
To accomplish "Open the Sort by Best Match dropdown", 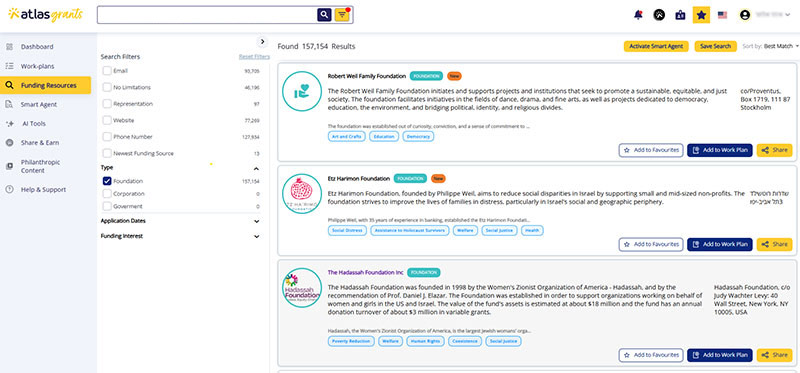I will point(770,46).
